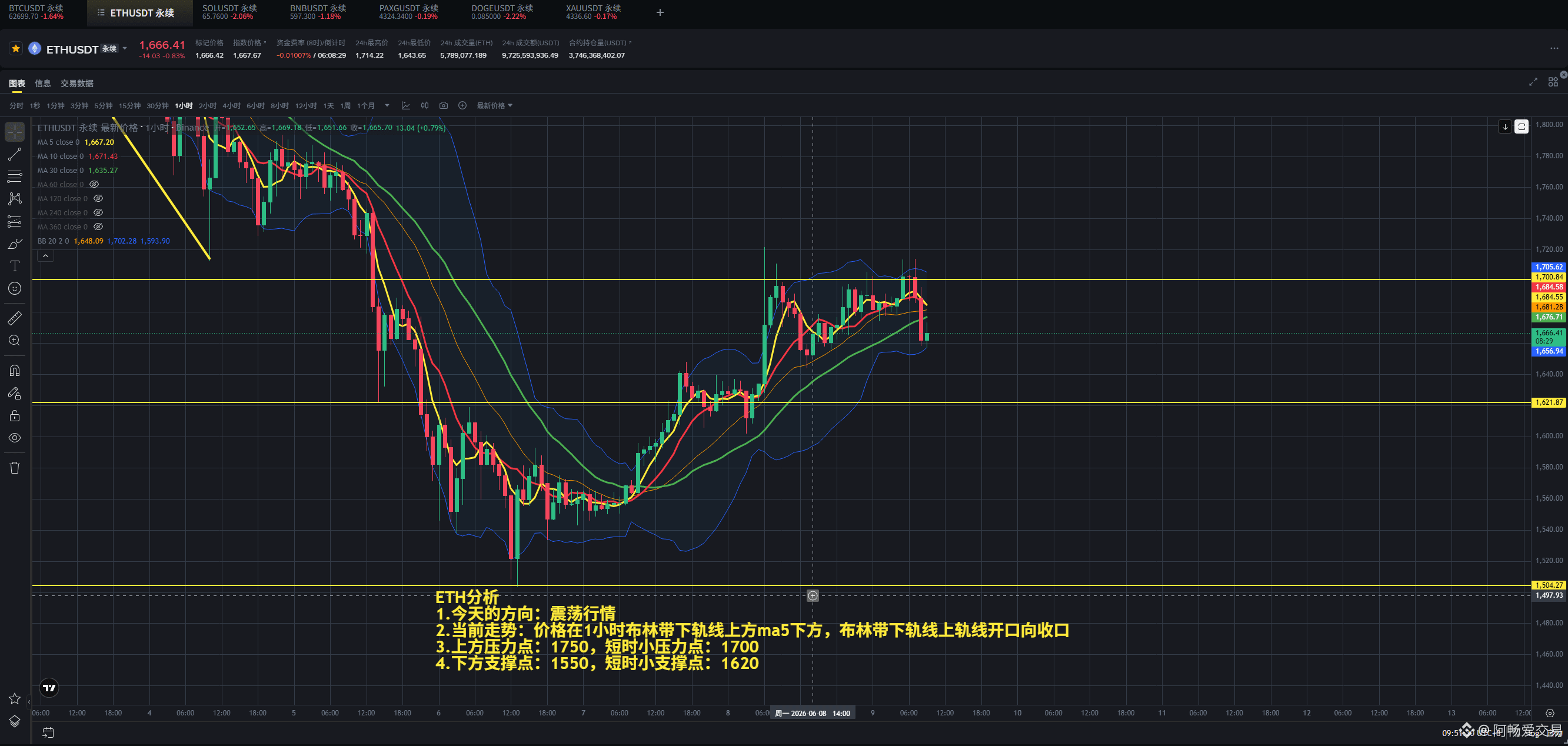Viewport: 1568px width, 746px height.
Task: Show the hidden MA 240 indicator
Action: click(x=98, y=212)
